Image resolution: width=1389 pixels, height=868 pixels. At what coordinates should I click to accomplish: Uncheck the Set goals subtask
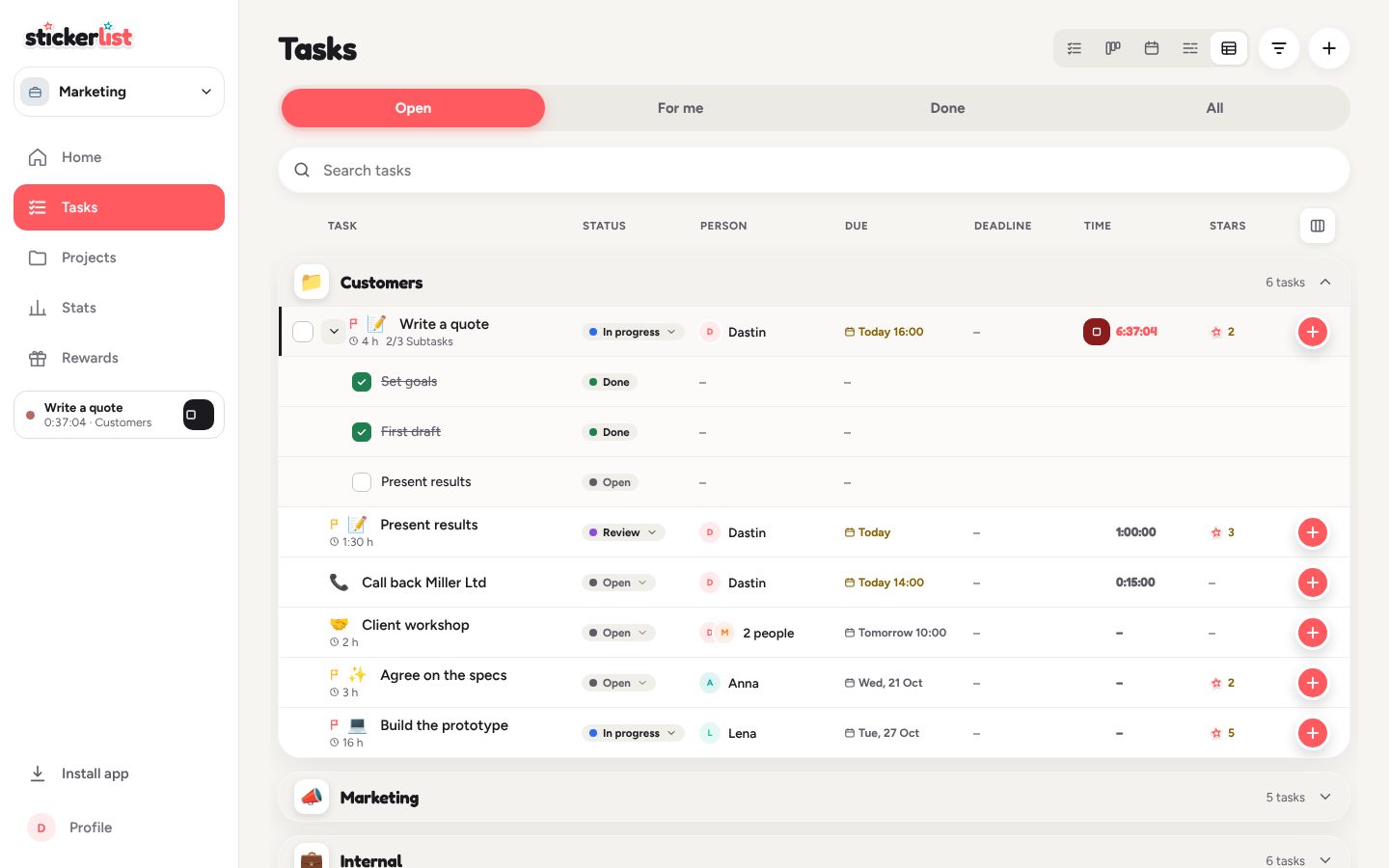tap(362, 382)
